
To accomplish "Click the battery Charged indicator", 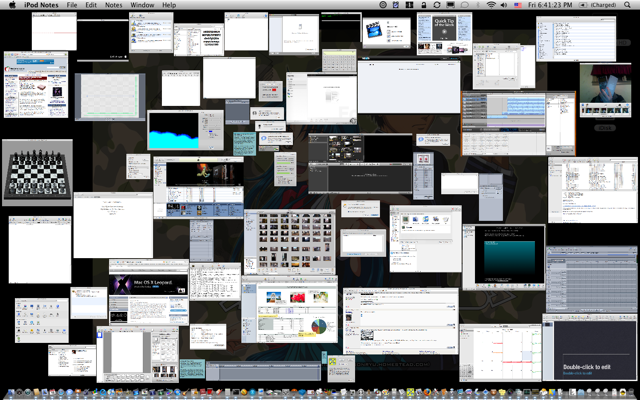I will point(598,5).
